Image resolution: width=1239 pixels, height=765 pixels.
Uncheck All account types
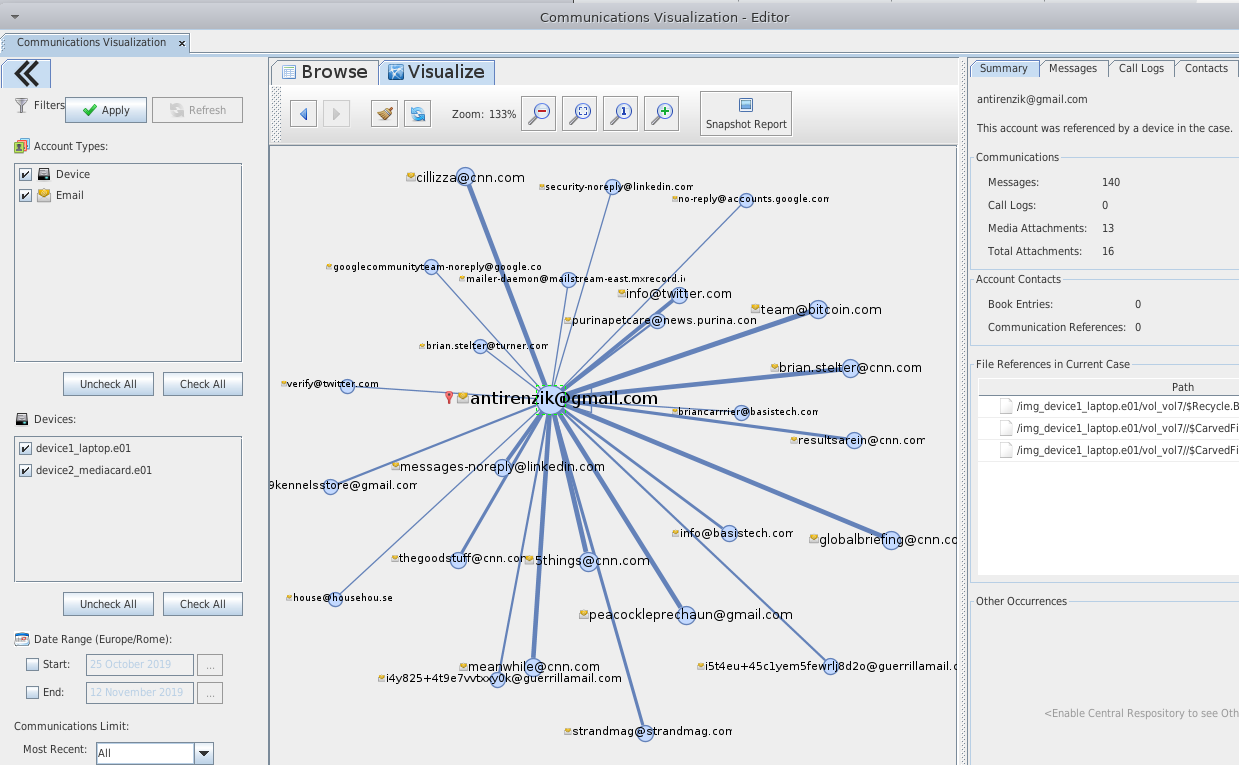pos(108,384)
